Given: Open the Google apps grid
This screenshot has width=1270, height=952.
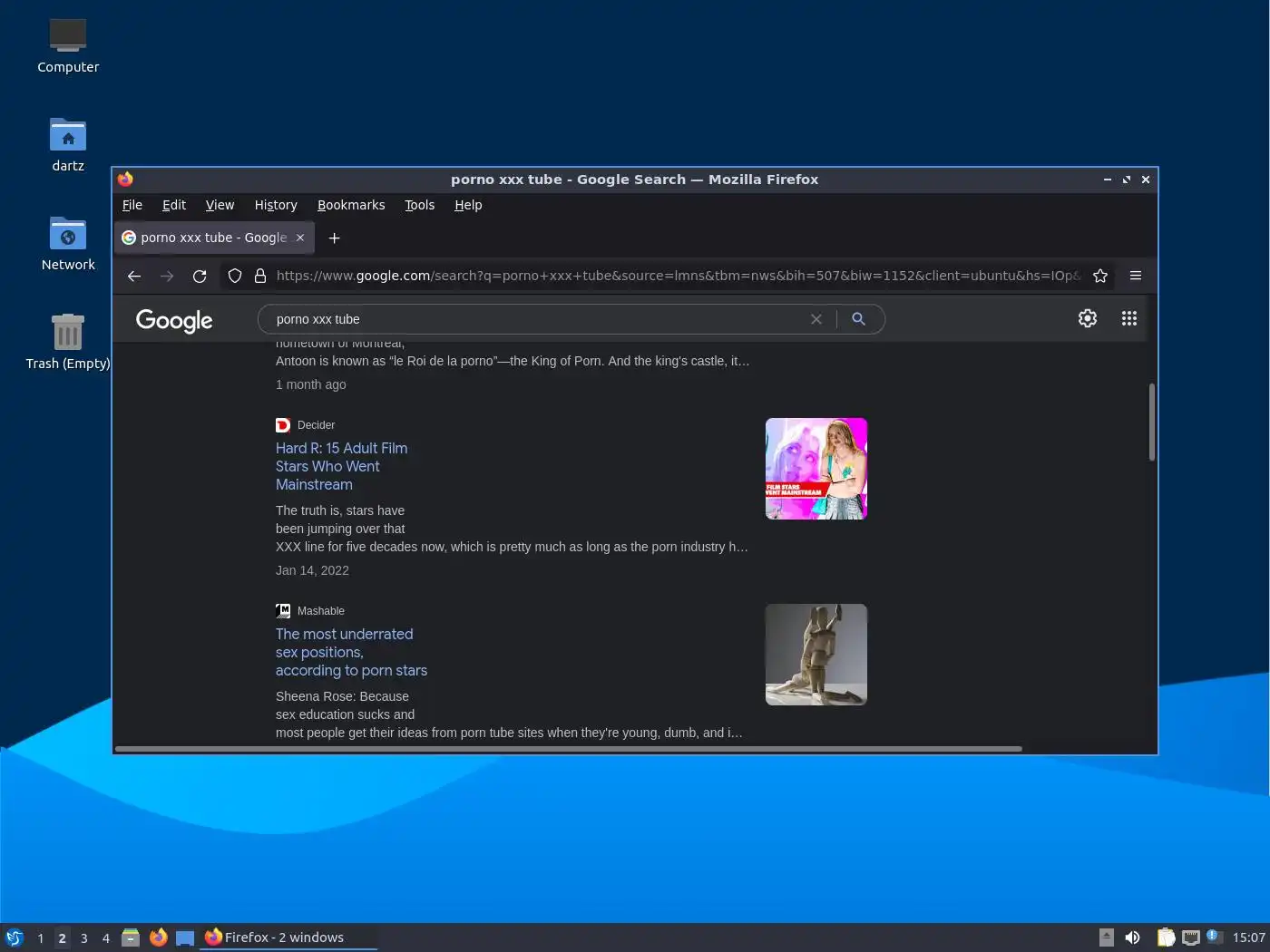Looking at the screenshot, I should (1129, 318).
